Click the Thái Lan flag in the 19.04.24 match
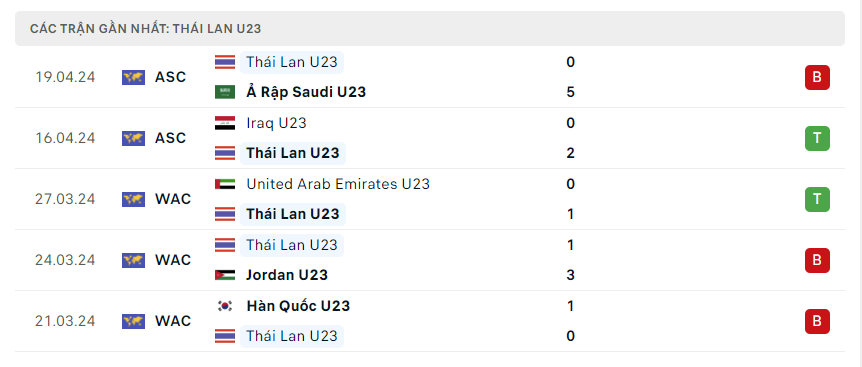The width and height of the screenshot is (862, 367). coord(225,62)
